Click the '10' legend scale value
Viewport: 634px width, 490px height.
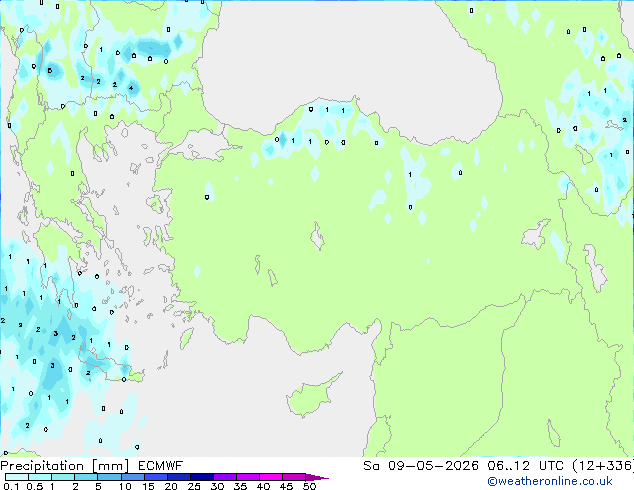tap(125, 486)
